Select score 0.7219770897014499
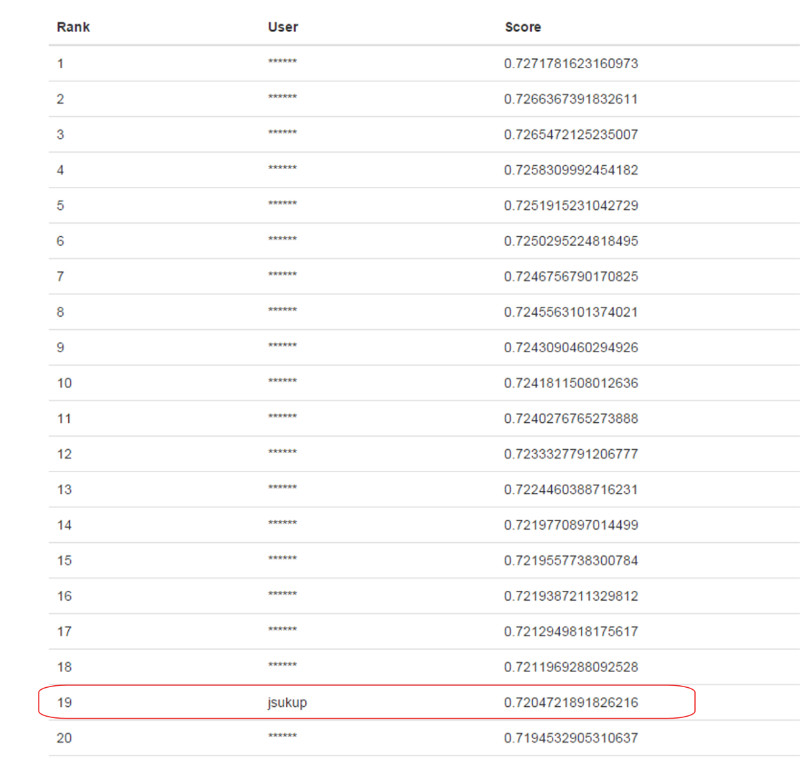800x758 pixels. tap(571, 525)
